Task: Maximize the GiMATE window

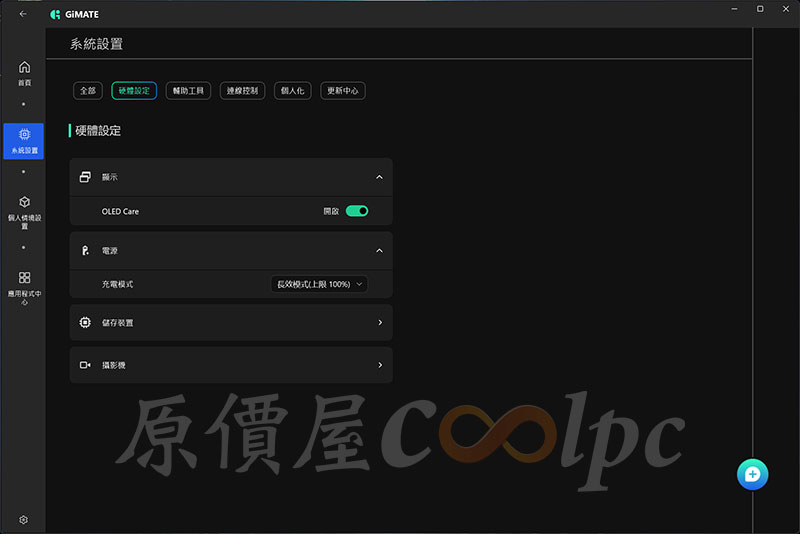Action: click(760, 9)
